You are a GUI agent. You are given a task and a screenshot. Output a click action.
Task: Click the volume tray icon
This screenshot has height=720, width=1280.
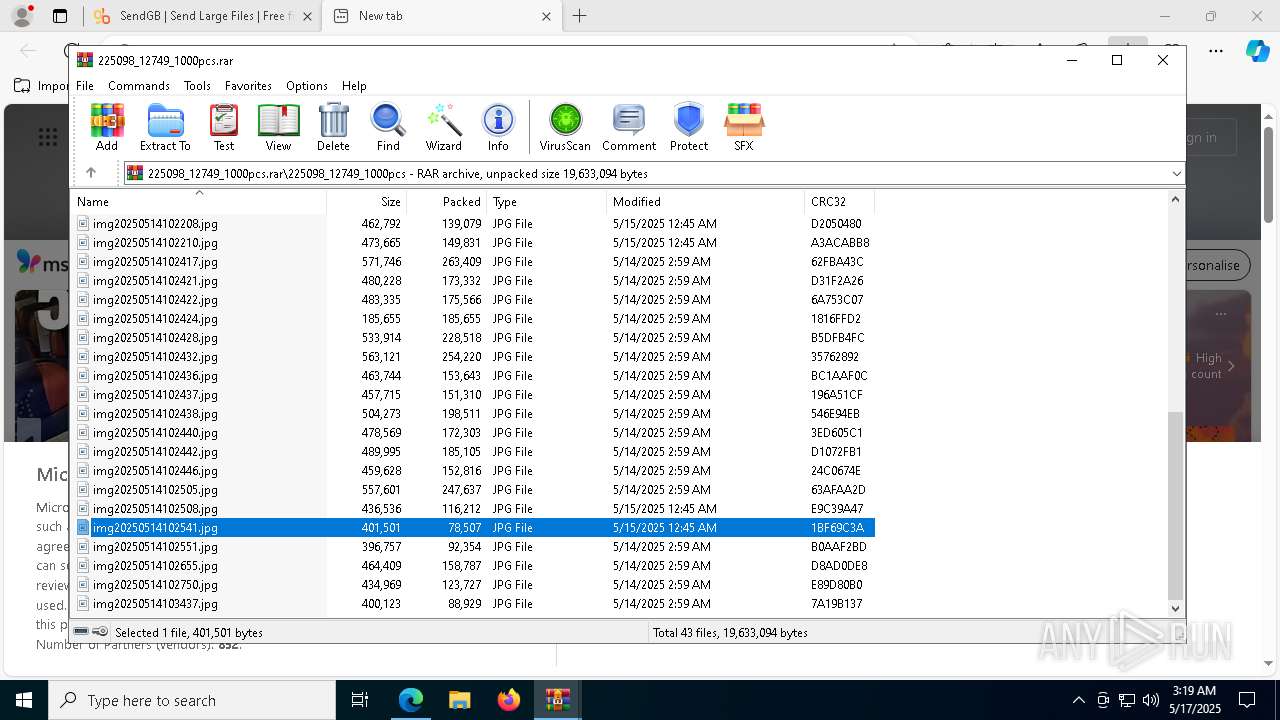click(1151, 700)
